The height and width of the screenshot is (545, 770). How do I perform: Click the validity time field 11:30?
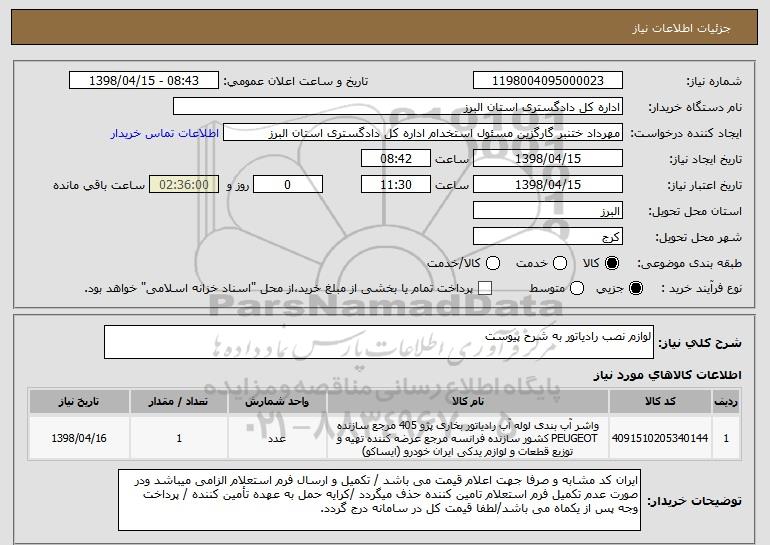[x=396, y=185]
